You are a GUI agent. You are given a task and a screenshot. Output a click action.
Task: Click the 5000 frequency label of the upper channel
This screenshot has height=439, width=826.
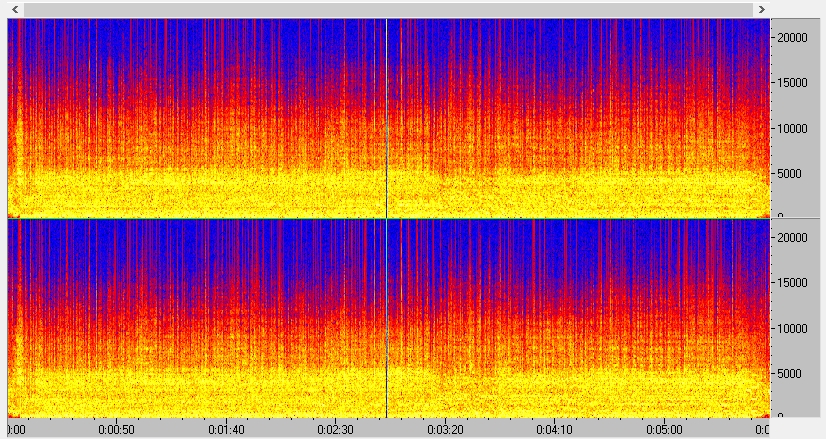point(789,174)
